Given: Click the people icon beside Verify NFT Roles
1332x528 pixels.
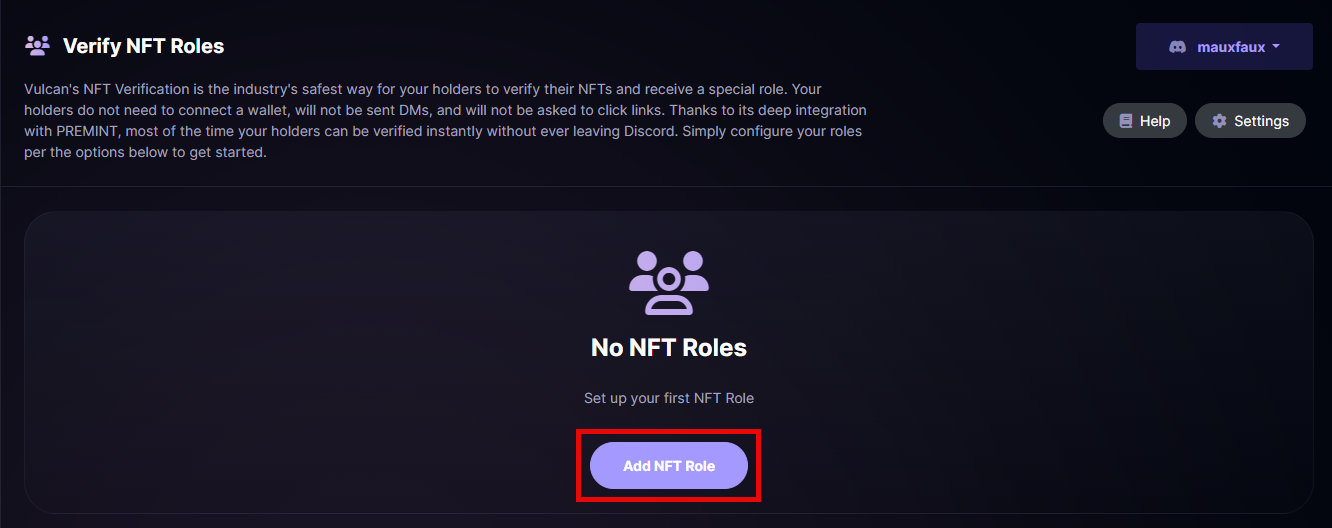Looking at the screenshot, I should pyautogui.click(x=37, y=45).
